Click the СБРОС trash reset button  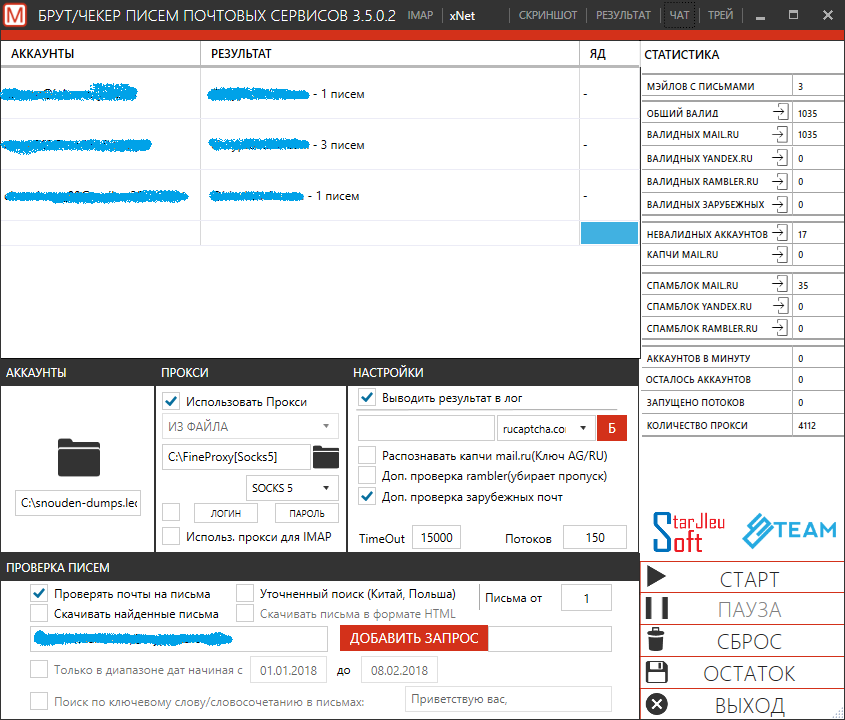(x=742, y=641)
